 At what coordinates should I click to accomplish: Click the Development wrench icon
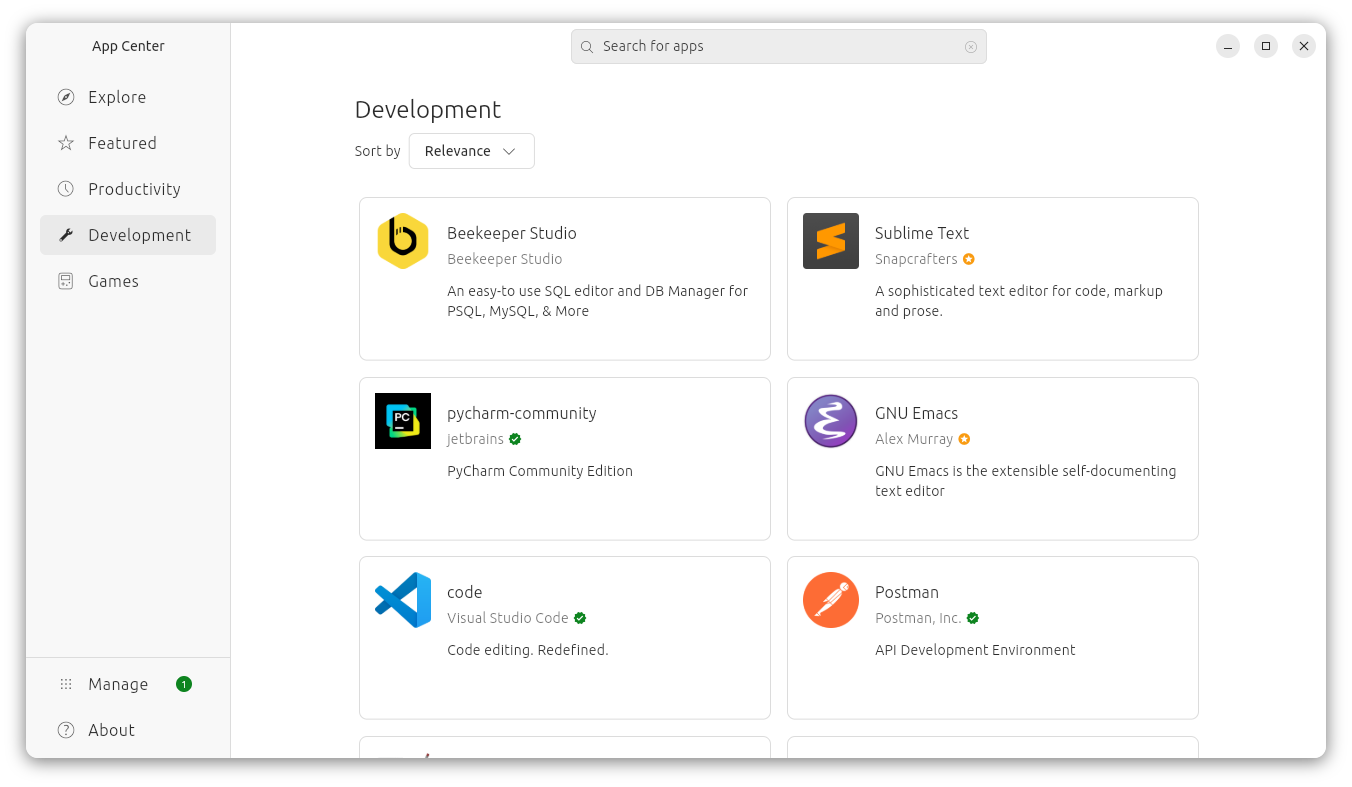[x=66, y=235]
